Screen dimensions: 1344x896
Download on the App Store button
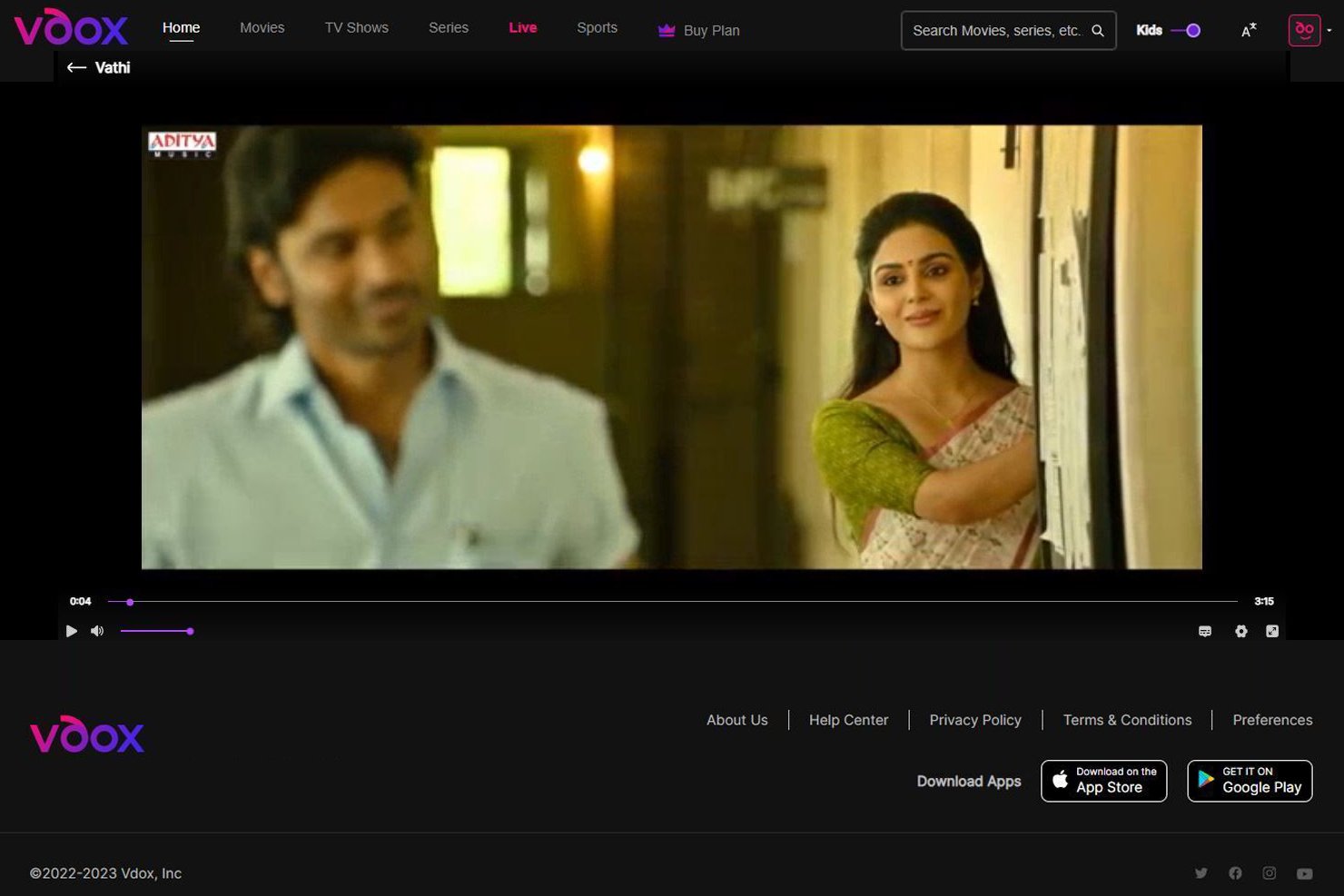point(1104,781)
